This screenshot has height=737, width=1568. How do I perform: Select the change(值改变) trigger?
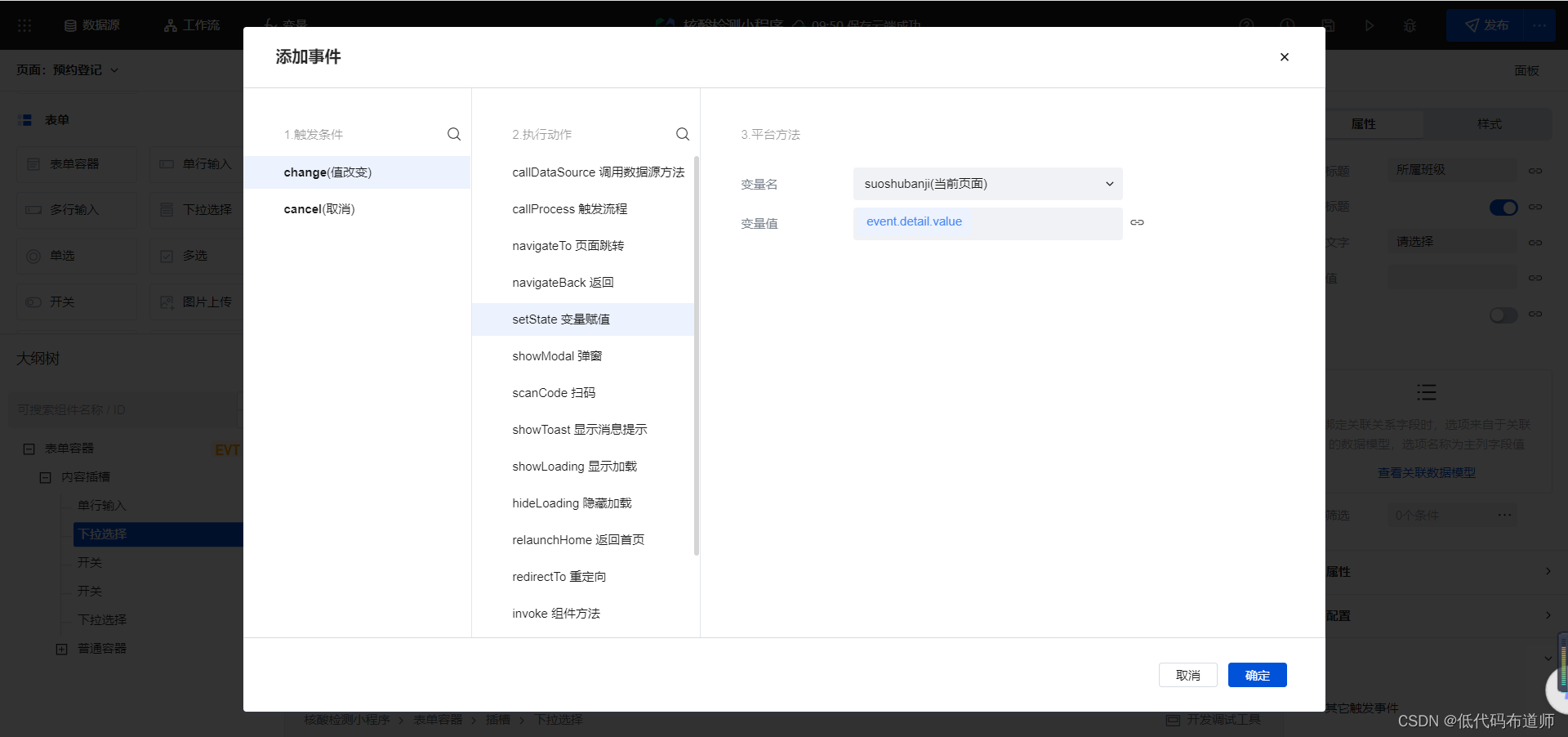click(x=357, y=172)
